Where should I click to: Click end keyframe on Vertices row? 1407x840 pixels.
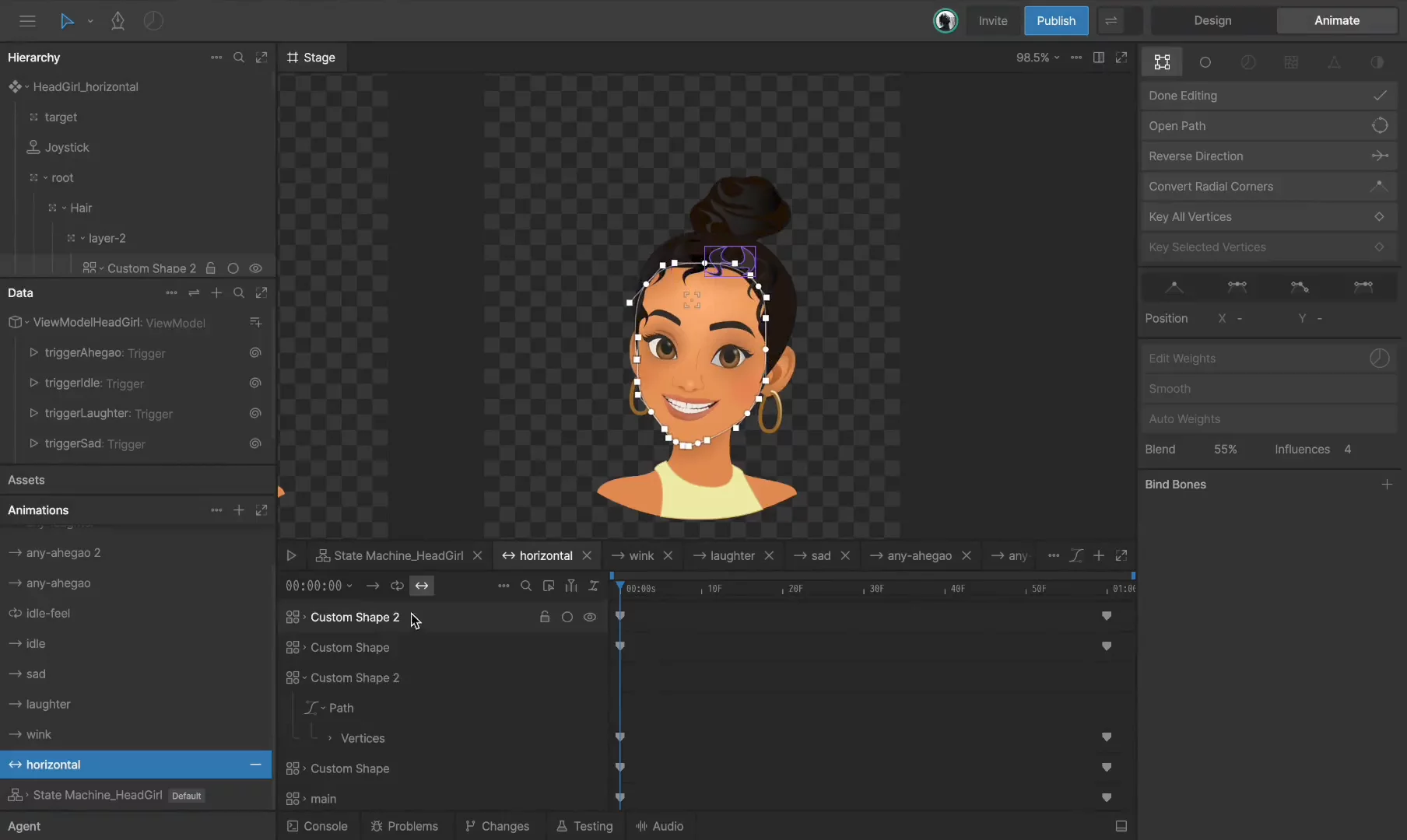[1107, 737]
